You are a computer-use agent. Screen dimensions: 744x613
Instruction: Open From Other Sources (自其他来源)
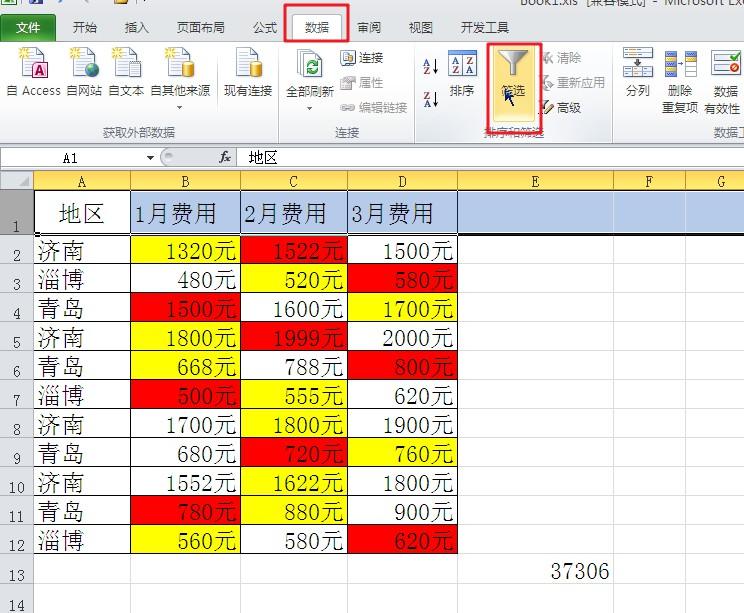tap(180, 78)
